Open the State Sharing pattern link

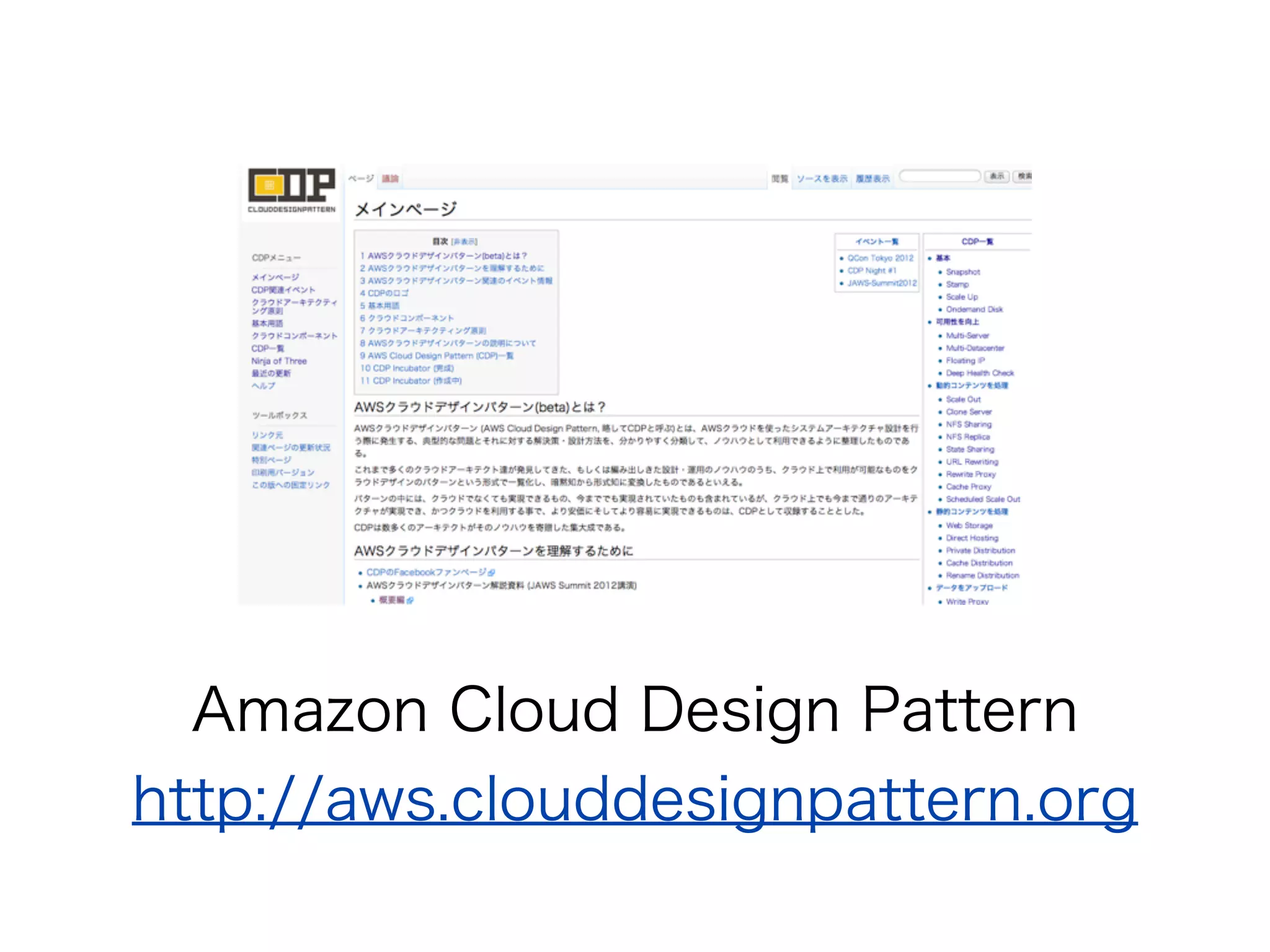[970, 449]
